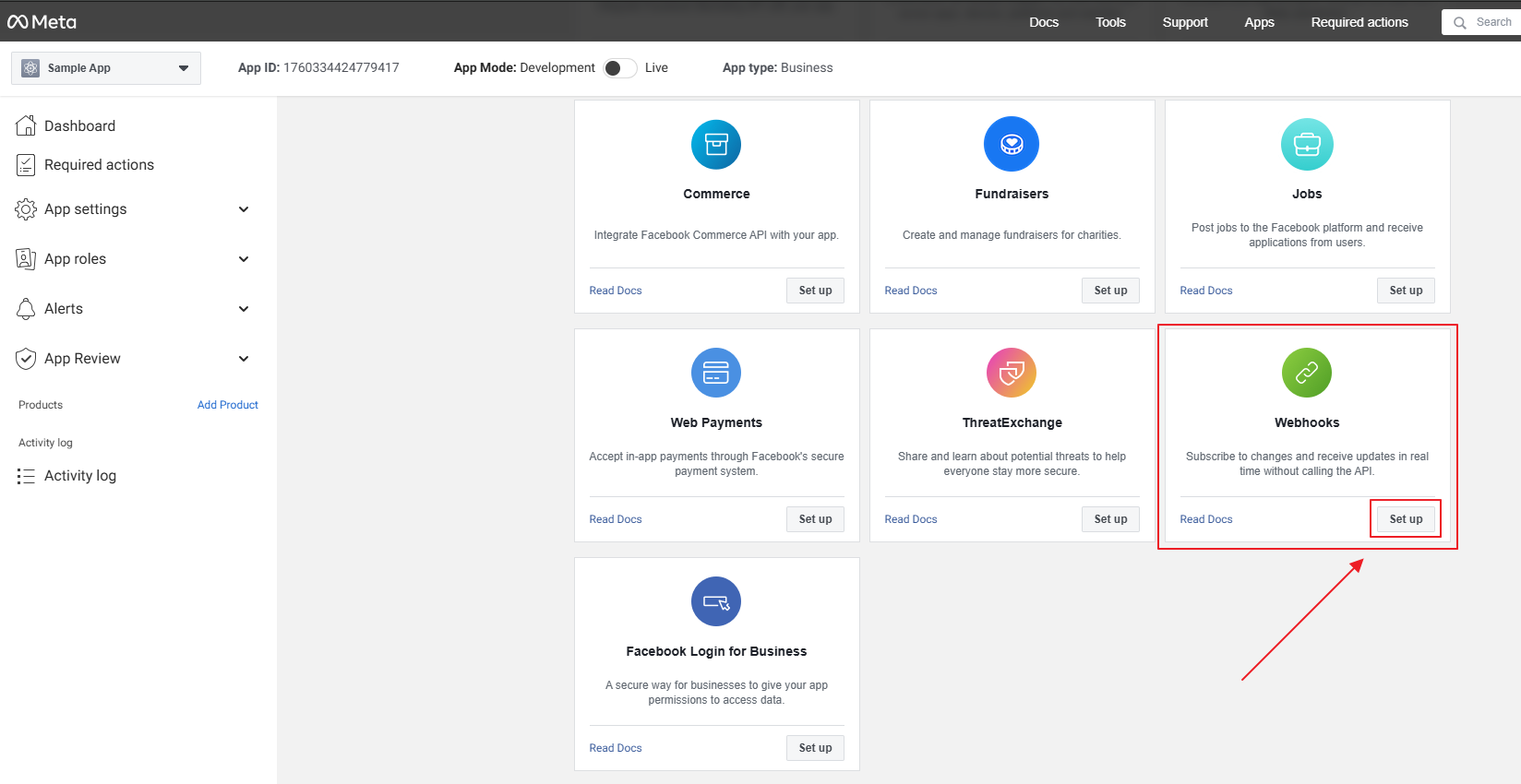
Task: Click the Jobs briefcase icon
Action: tap(1307, 145)
